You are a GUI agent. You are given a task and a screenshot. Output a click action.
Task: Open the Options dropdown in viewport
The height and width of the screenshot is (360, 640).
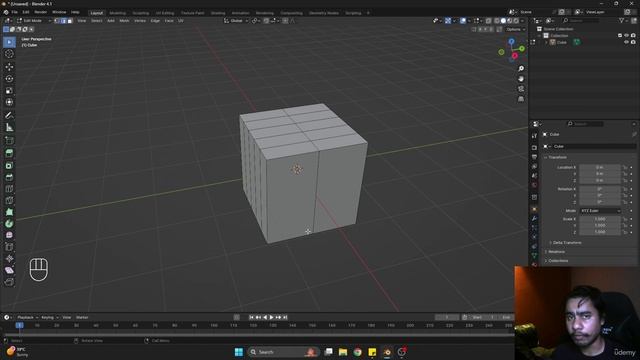point(515,29)
